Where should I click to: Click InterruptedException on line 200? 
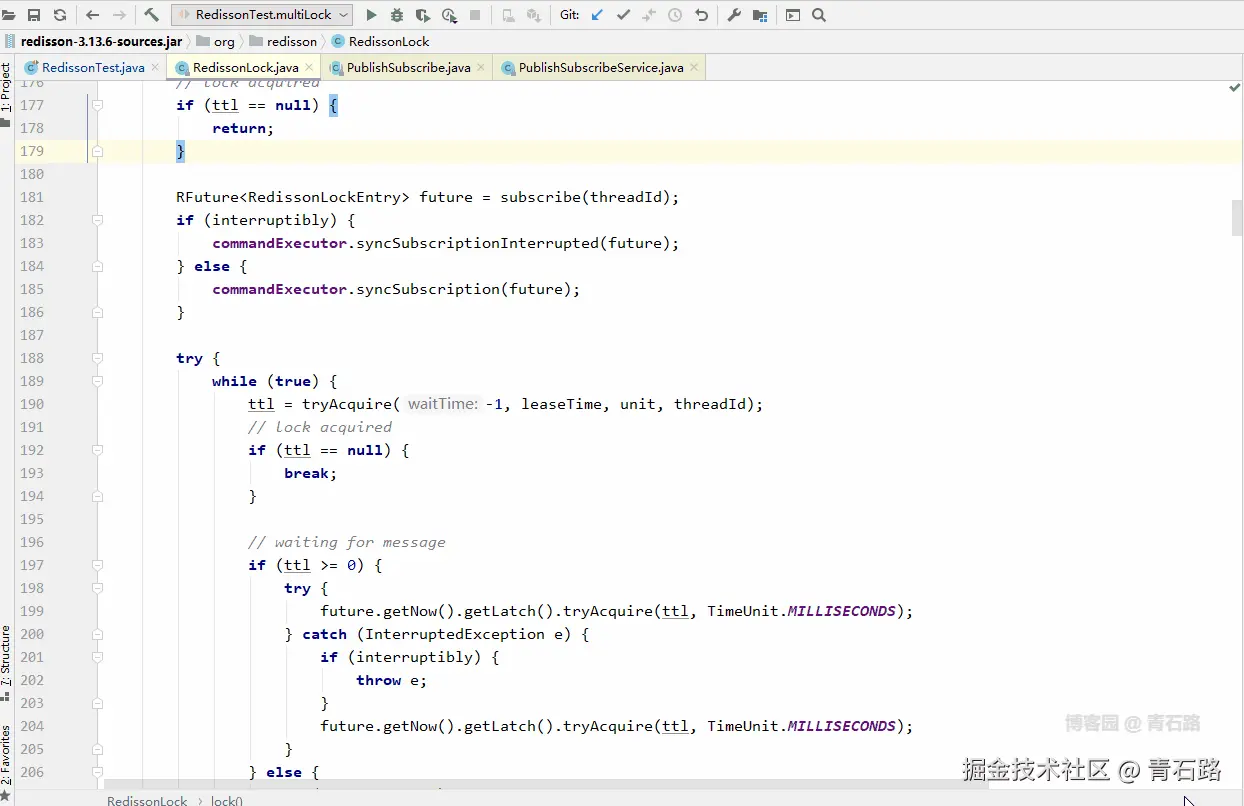457,634
